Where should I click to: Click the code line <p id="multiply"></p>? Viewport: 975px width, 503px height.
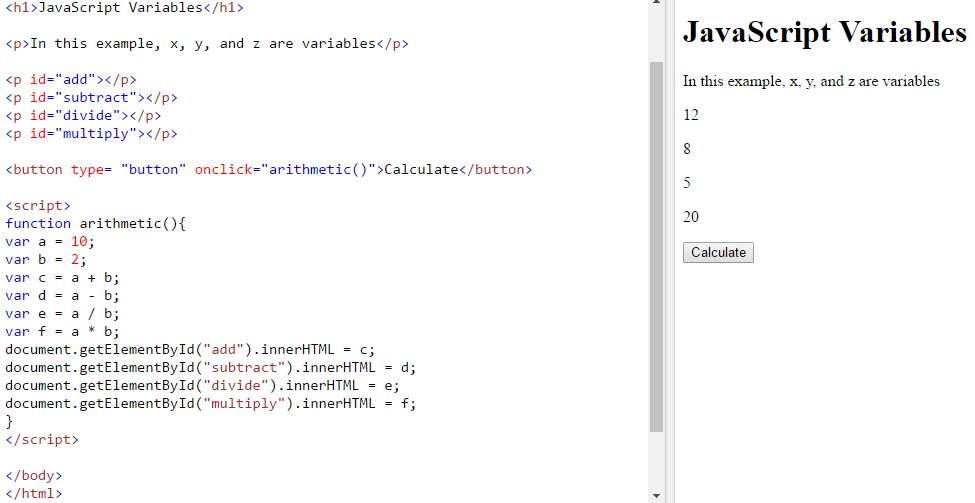pyautogui.click(x=91, y=134)
